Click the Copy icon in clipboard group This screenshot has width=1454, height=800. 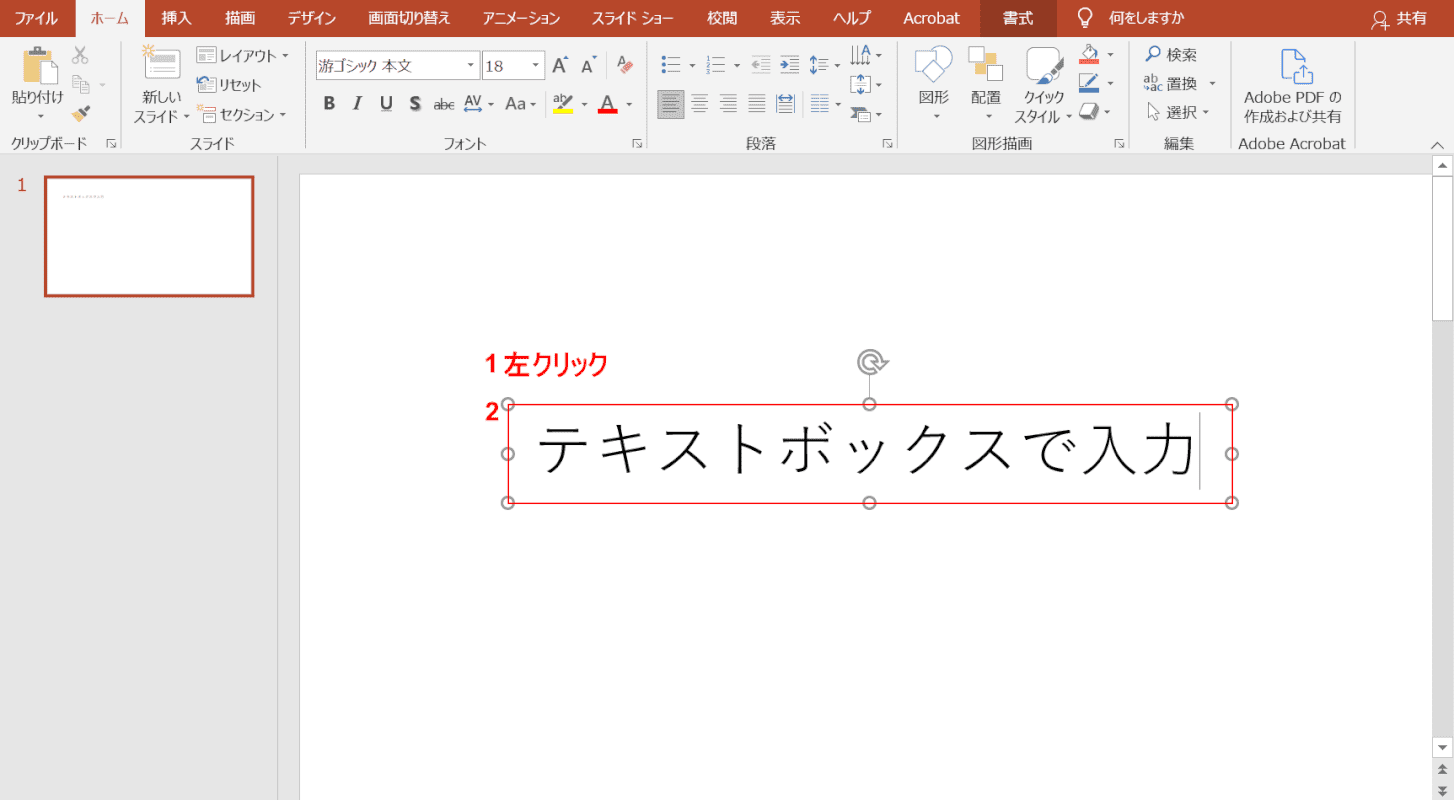tap(81, 85)
